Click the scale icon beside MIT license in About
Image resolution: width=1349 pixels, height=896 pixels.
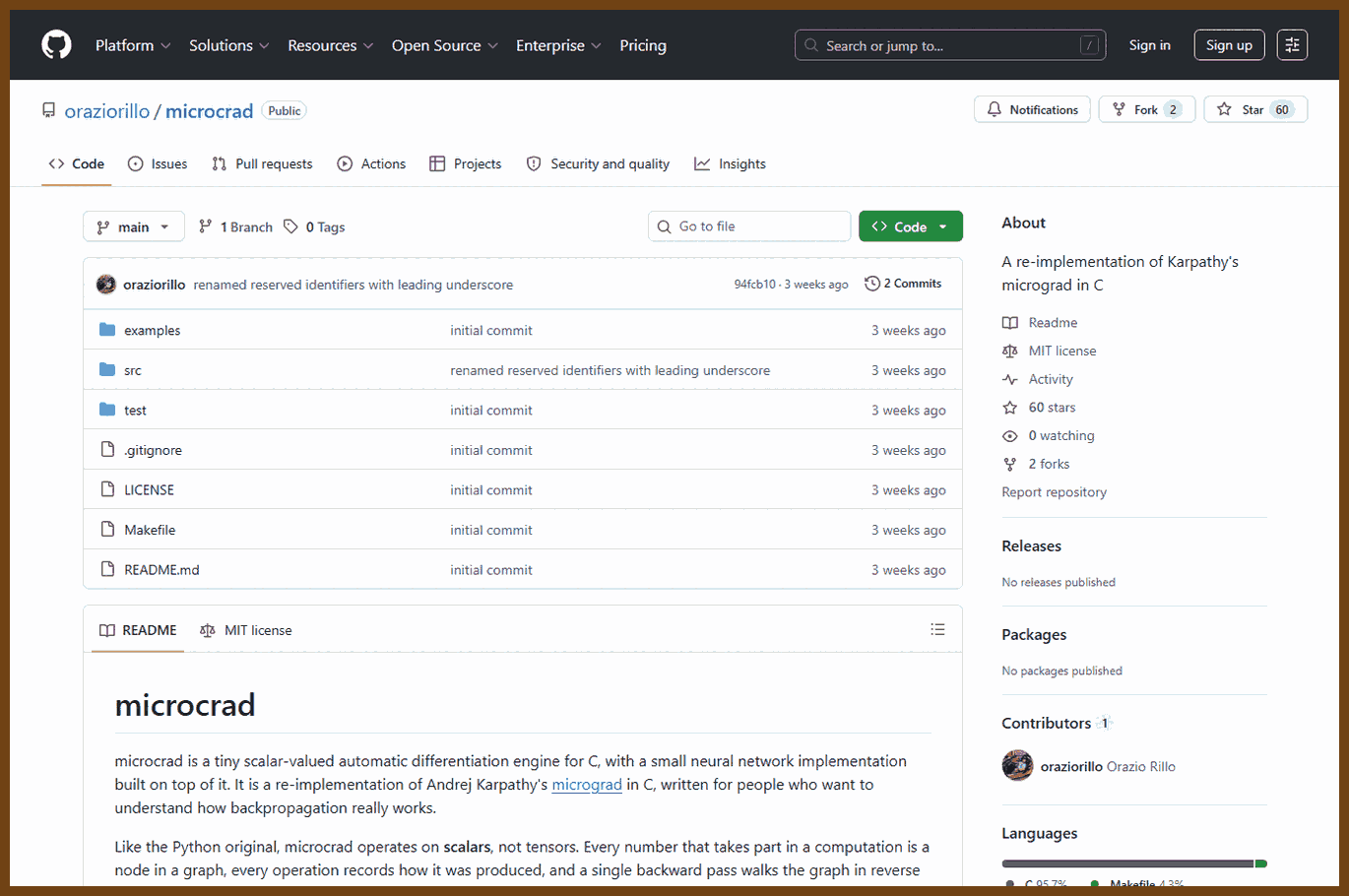pos(1010,352)
